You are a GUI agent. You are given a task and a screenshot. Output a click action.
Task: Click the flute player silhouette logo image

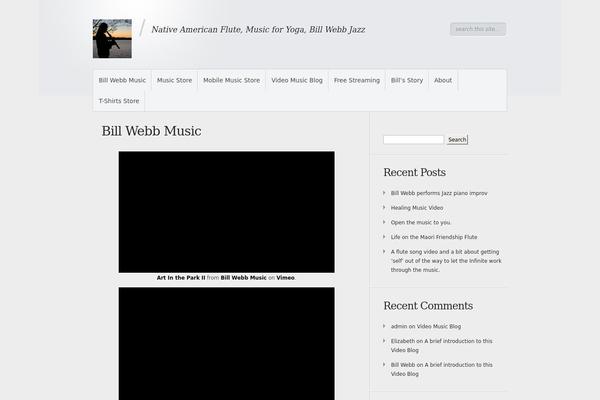112,39
